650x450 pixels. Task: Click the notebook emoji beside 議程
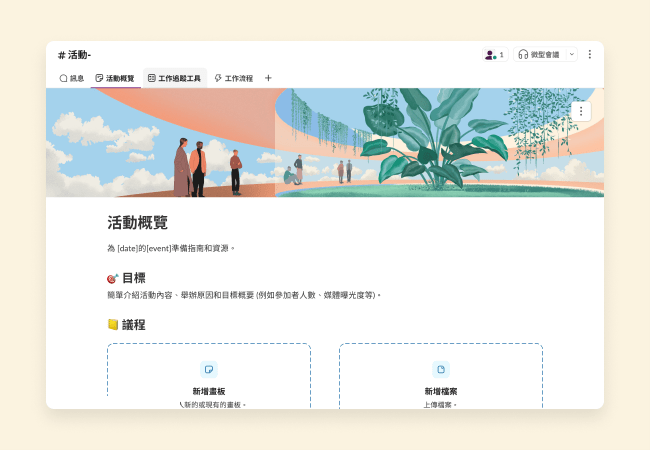(x=113, y=325)
